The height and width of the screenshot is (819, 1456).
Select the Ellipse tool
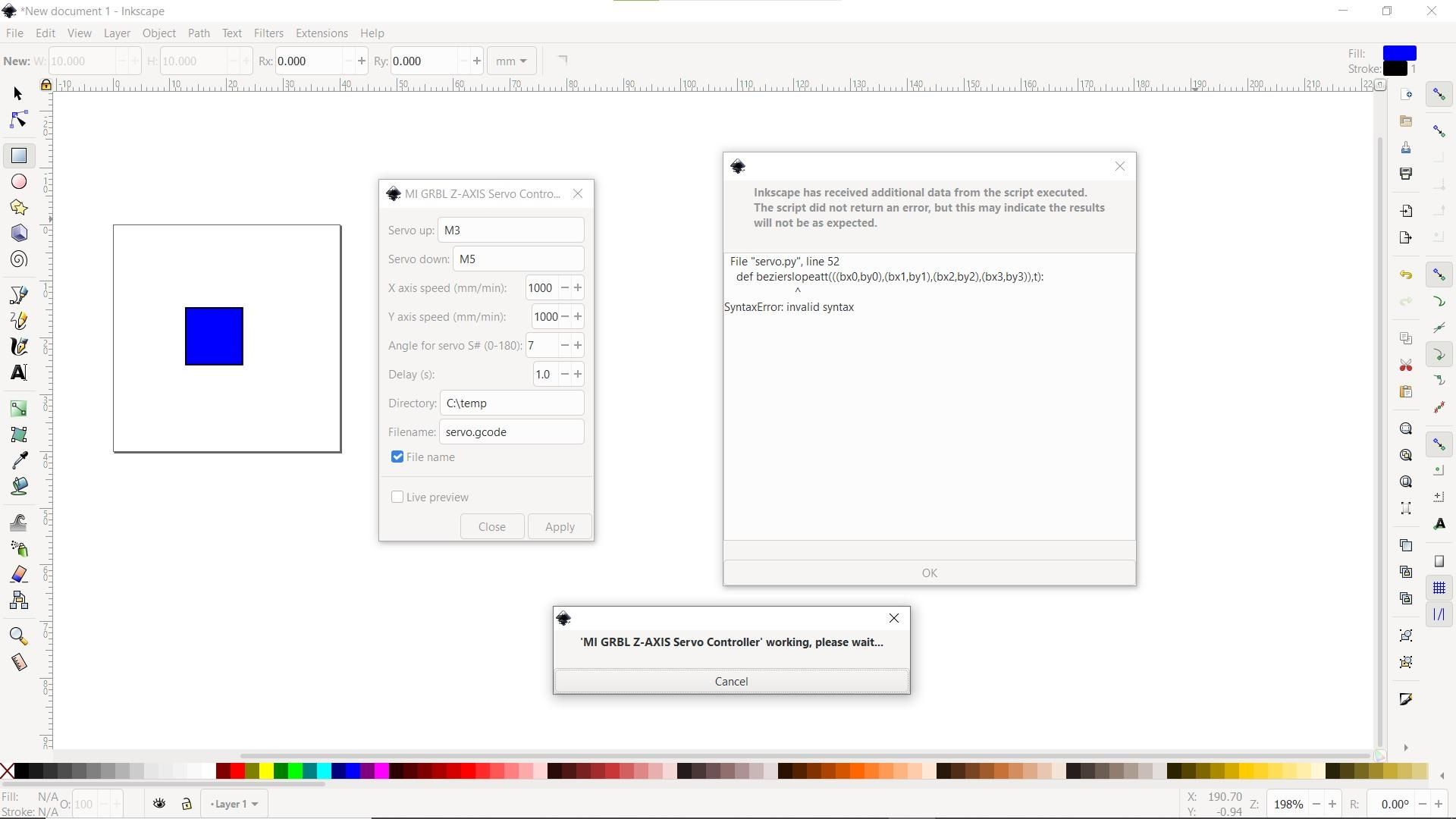click(19, 182)
